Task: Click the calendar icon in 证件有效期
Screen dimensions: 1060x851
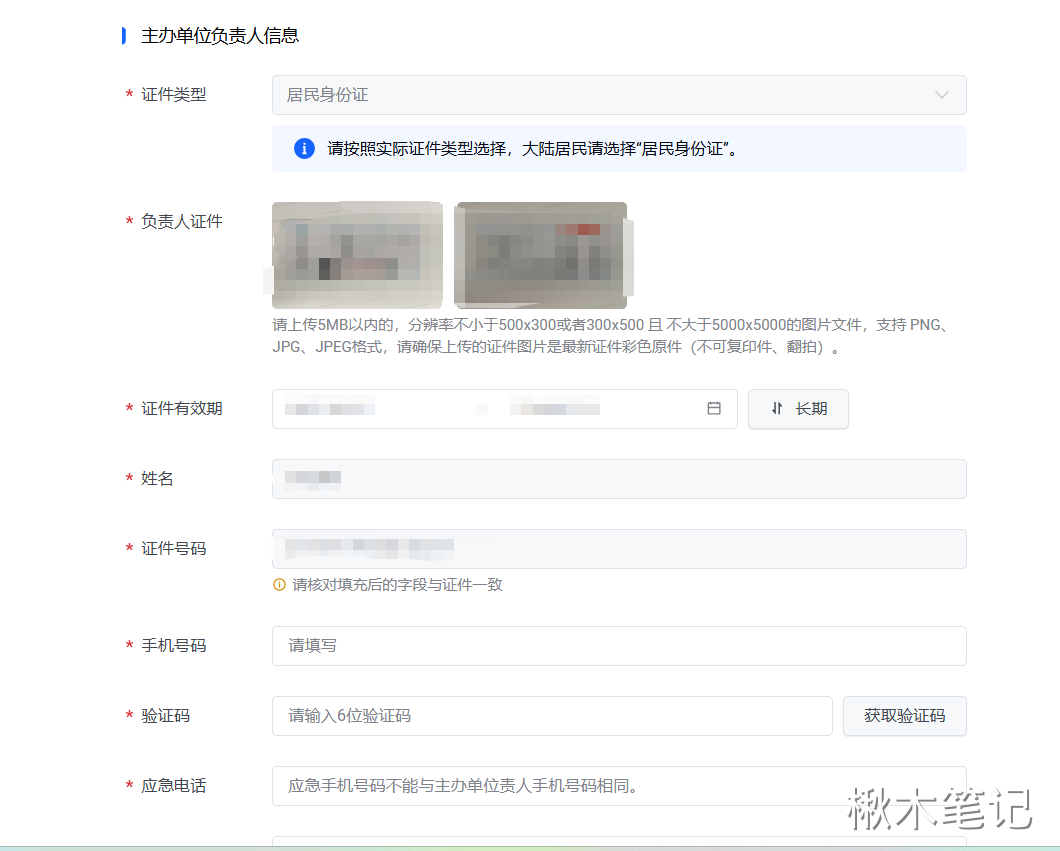Action: tap(714, 408)
